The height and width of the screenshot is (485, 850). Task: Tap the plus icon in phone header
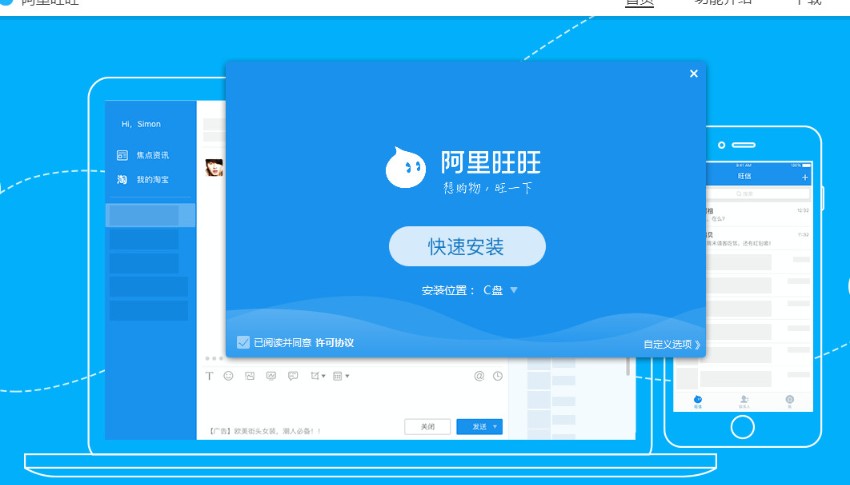click(x=804, y=177)
